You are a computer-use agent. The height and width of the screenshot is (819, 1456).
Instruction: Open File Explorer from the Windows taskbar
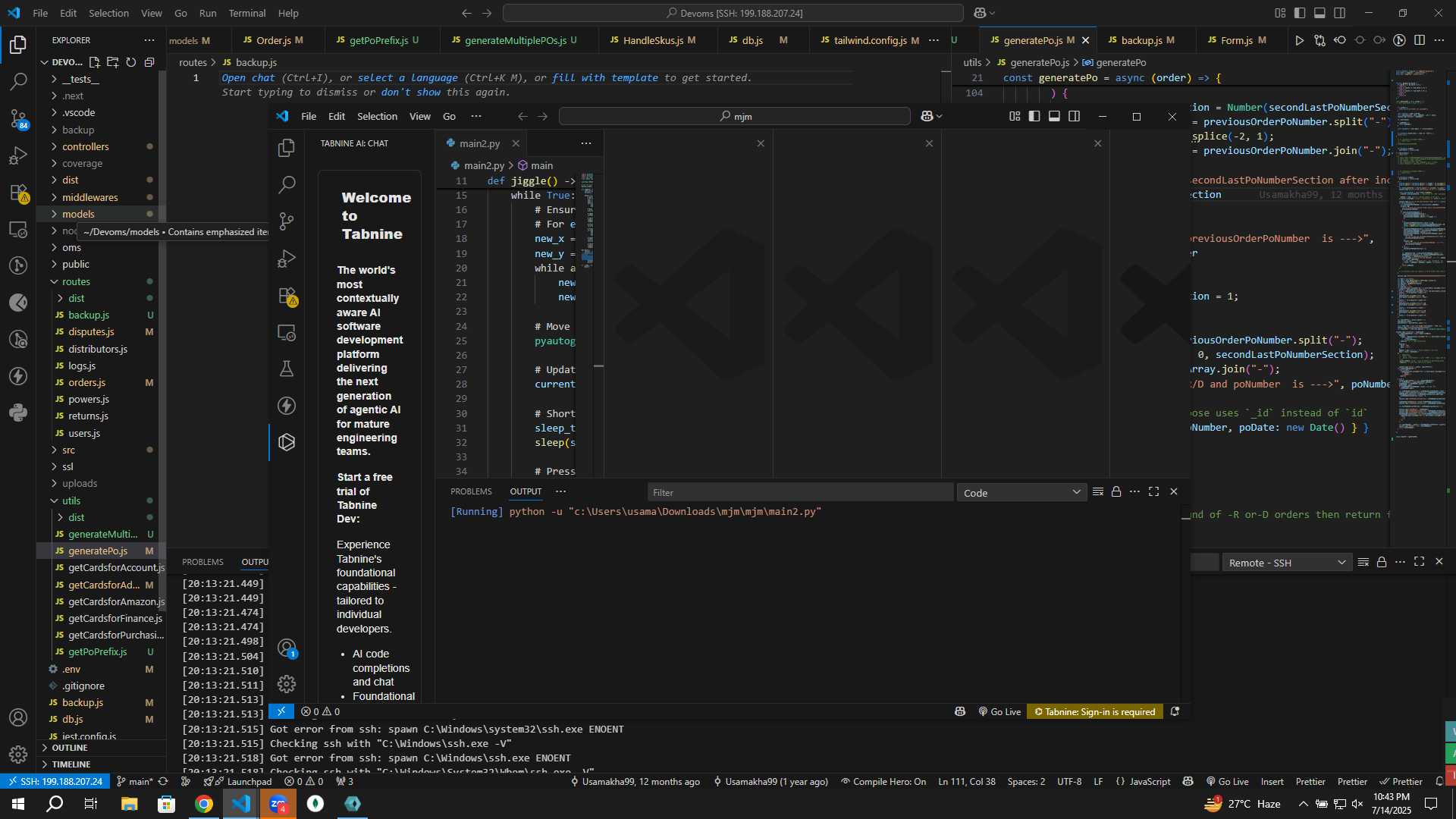coord(129,804)
